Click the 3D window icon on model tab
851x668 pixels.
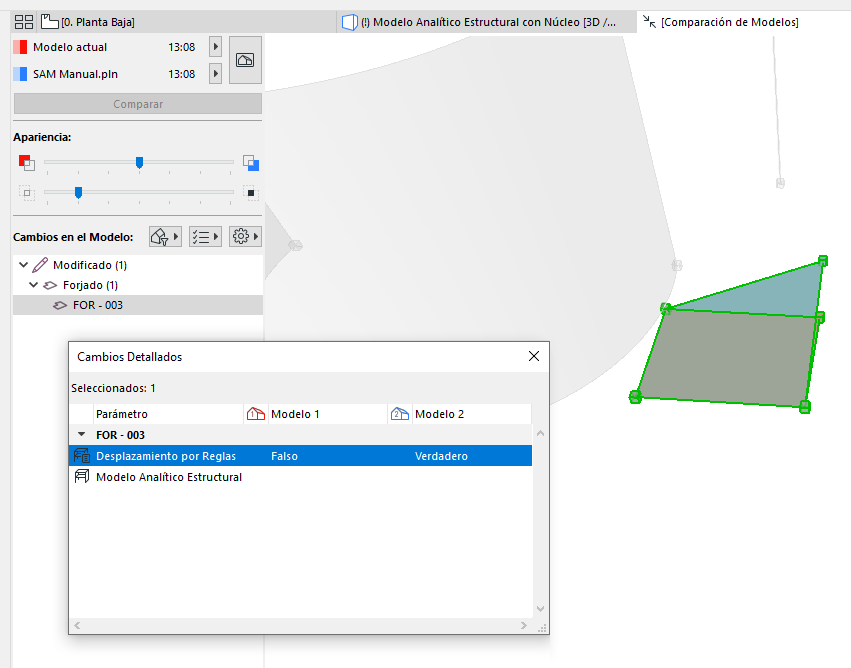click(350, 22)
